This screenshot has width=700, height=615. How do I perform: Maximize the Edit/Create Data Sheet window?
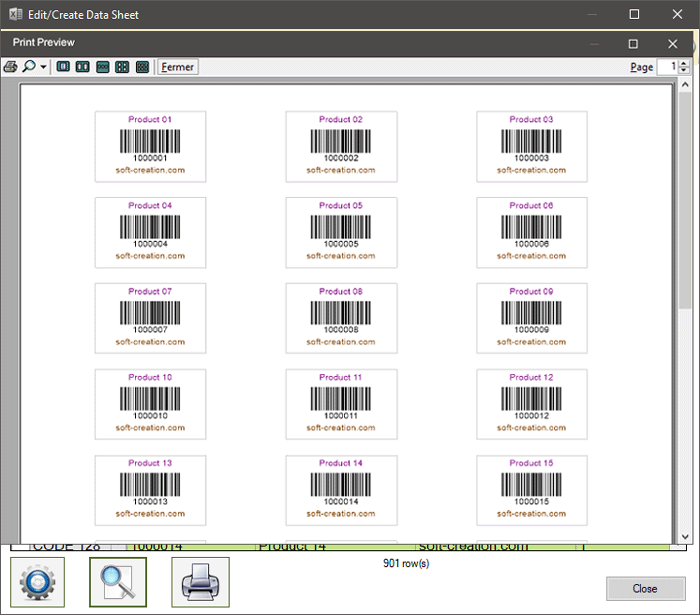(x=634, y=14)
